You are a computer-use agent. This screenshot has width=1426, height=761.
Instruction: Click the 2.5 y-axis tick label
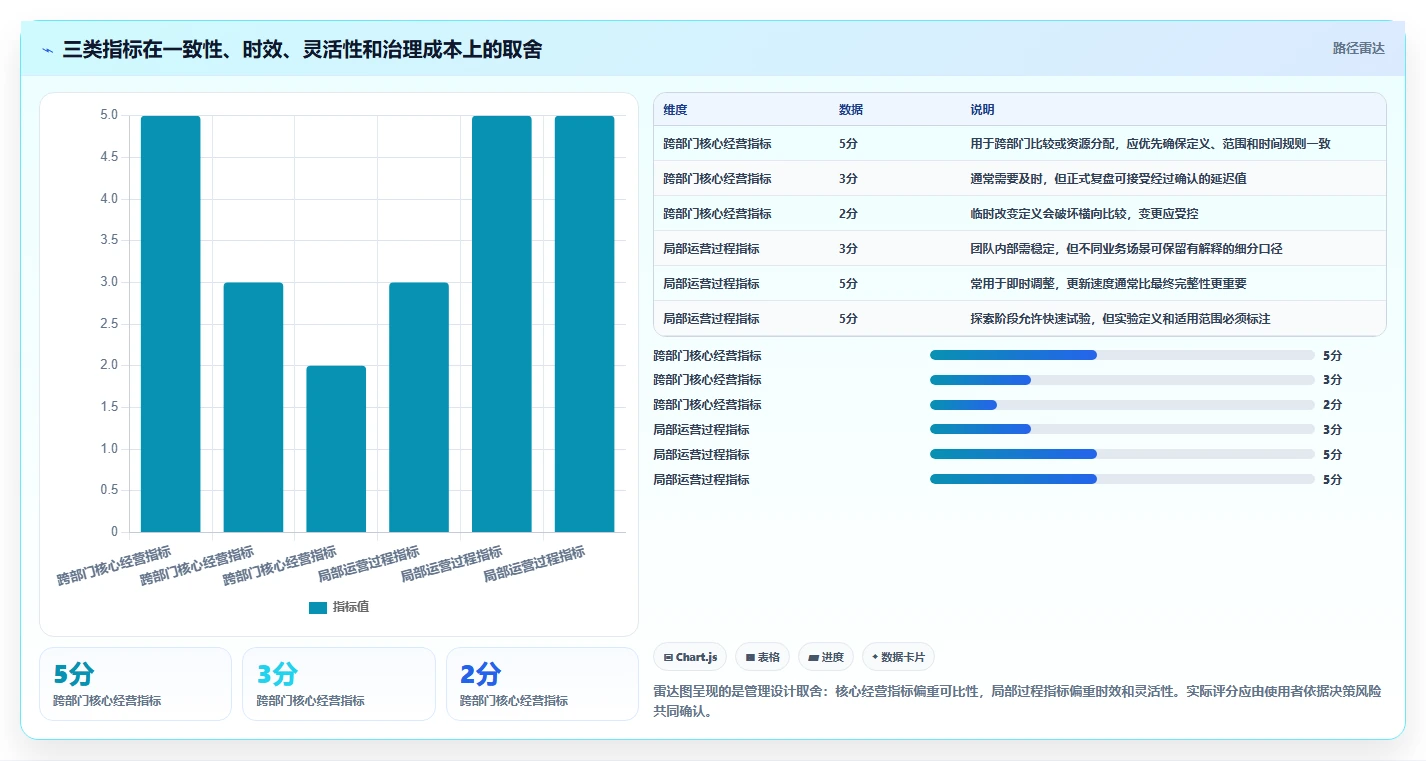(x=109, y=324)
